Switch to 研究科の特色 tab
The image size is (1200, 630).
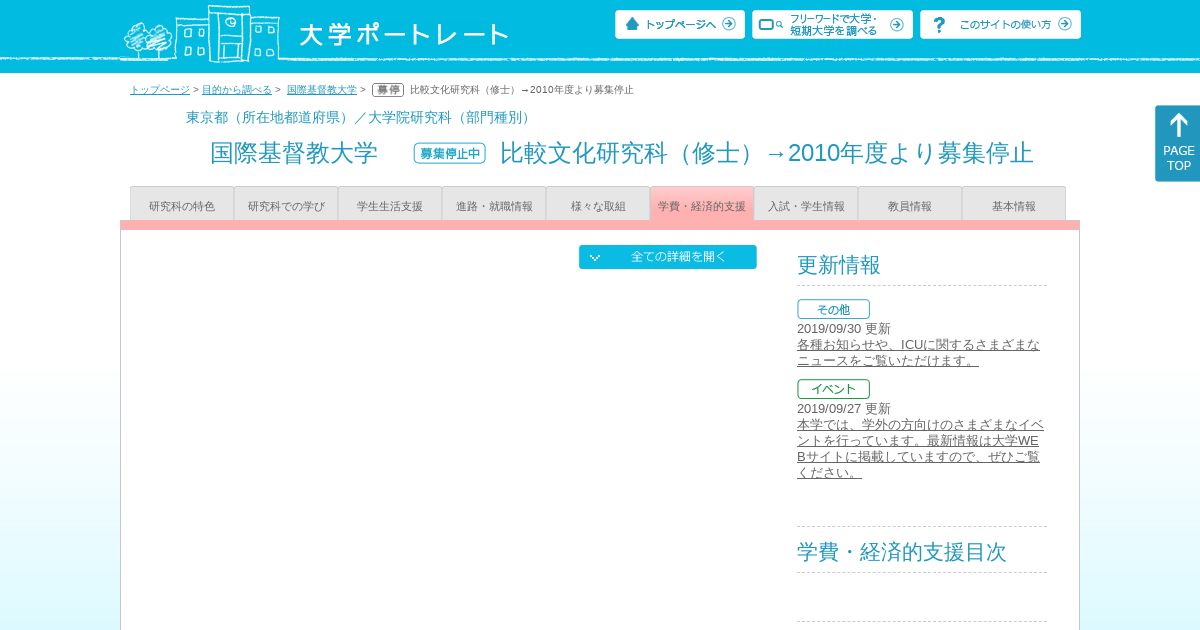(182, 204)
